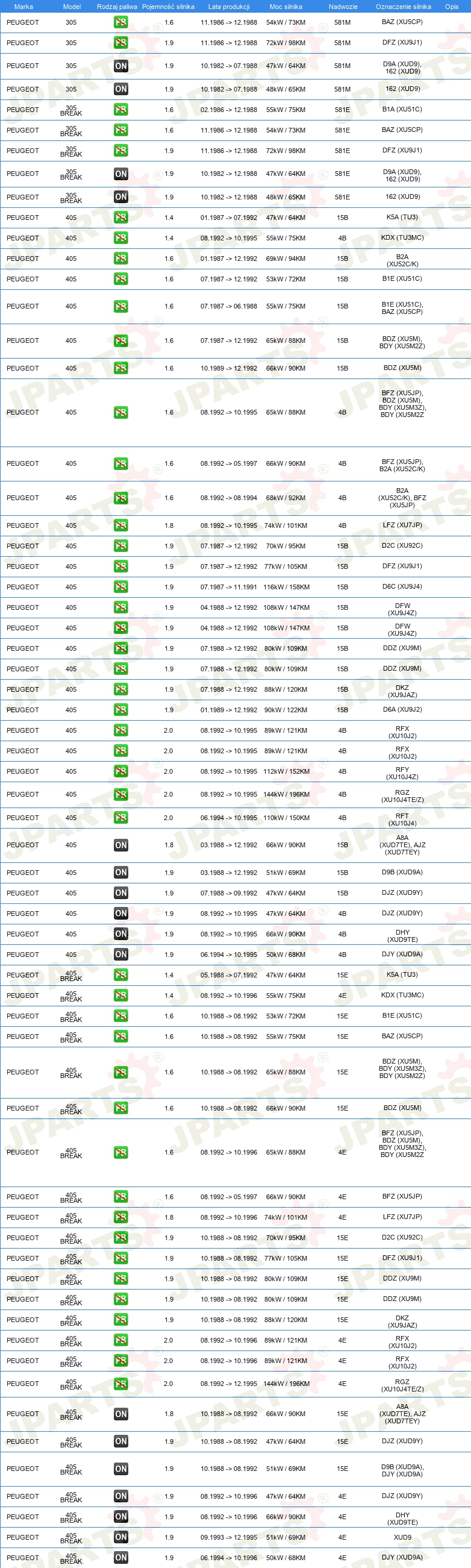Screen dimensions: 471x1568
Task: Click diesel ON icon in 405 DHY 4B row
Action: tap(120, 934)
